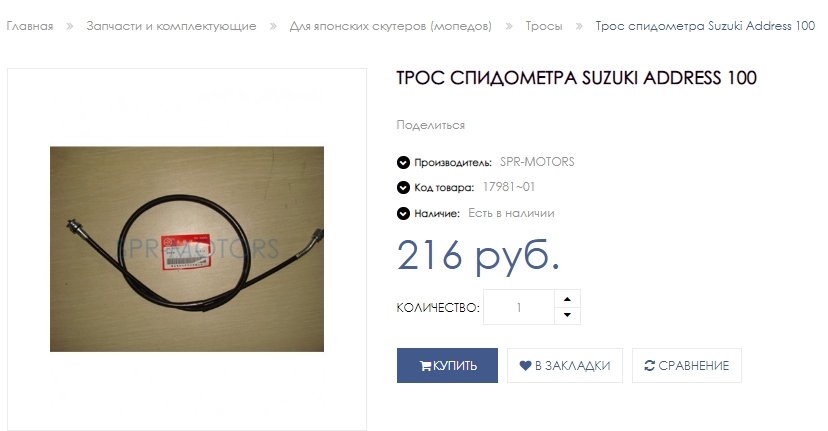The width and height of the screenshot is (828, 431).
Task: Click the breadcrumb arrow after Главная
Action: (69, 26)
